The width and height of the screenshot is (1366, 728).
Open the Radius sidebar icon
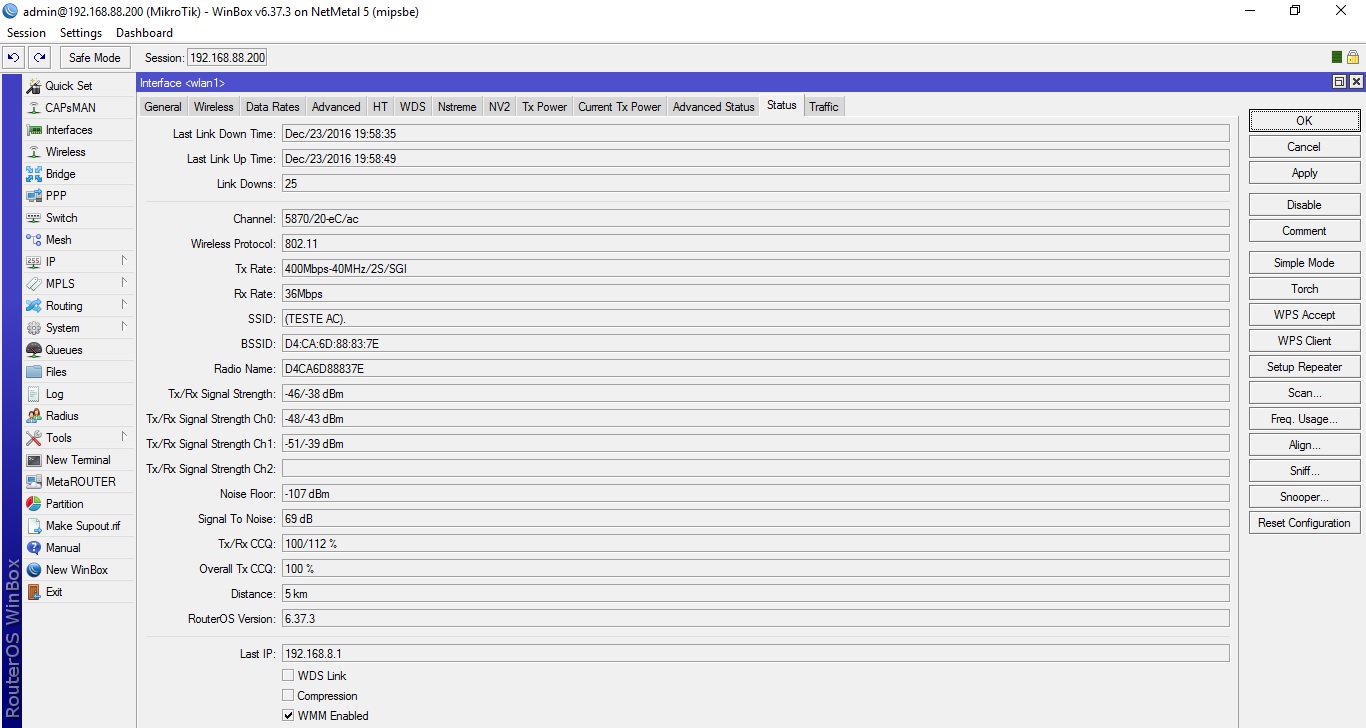34,416
